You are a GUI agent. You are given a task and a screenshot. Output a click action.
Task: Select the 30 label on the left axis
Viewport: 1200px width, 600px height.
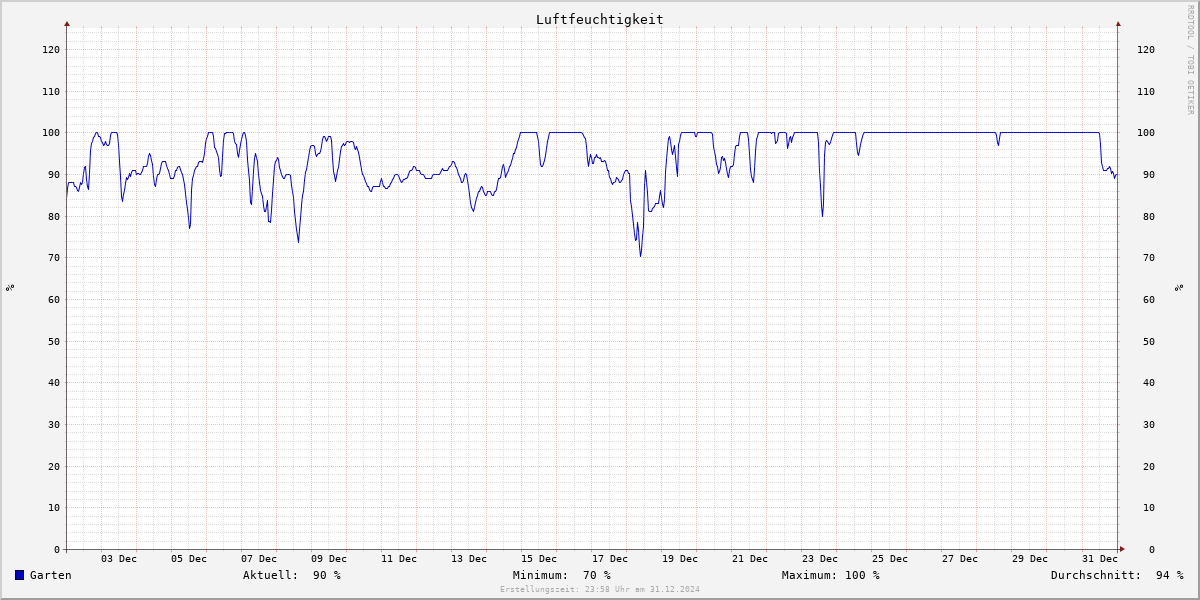pos(54,424)
